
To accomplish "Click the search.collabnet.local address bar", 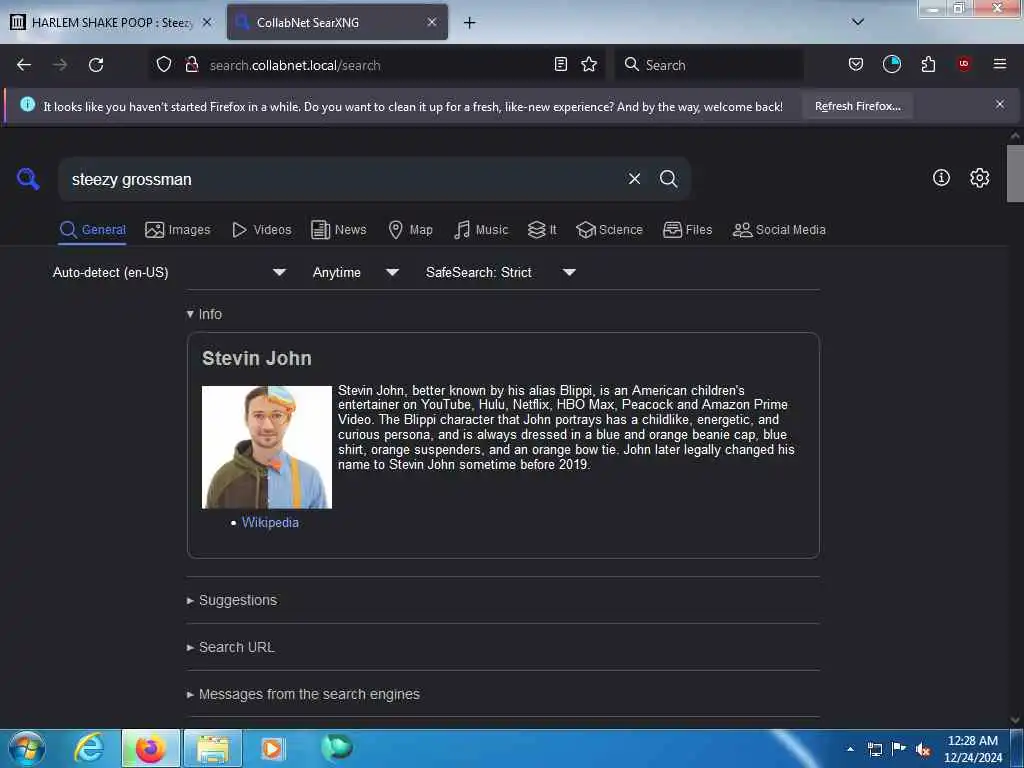I will click(376, 65).
